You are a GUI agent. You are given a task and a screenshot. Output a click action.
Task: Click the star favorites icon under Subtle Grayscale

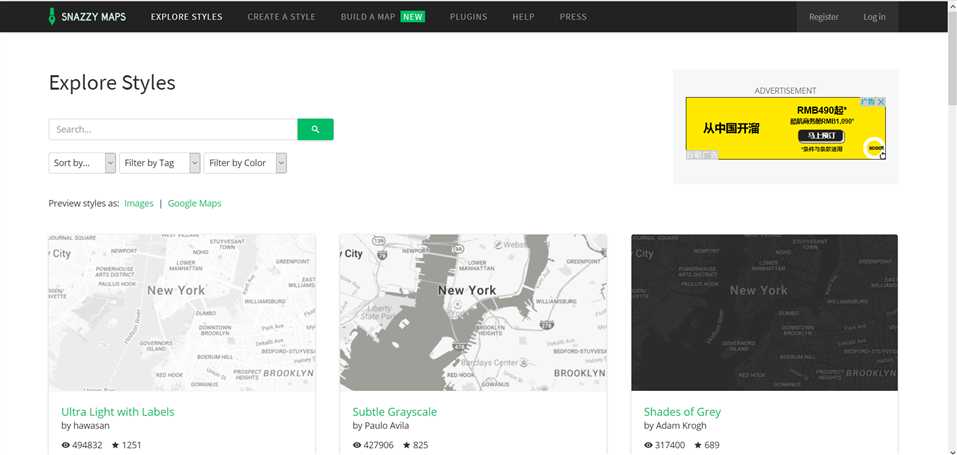point(406,445)
